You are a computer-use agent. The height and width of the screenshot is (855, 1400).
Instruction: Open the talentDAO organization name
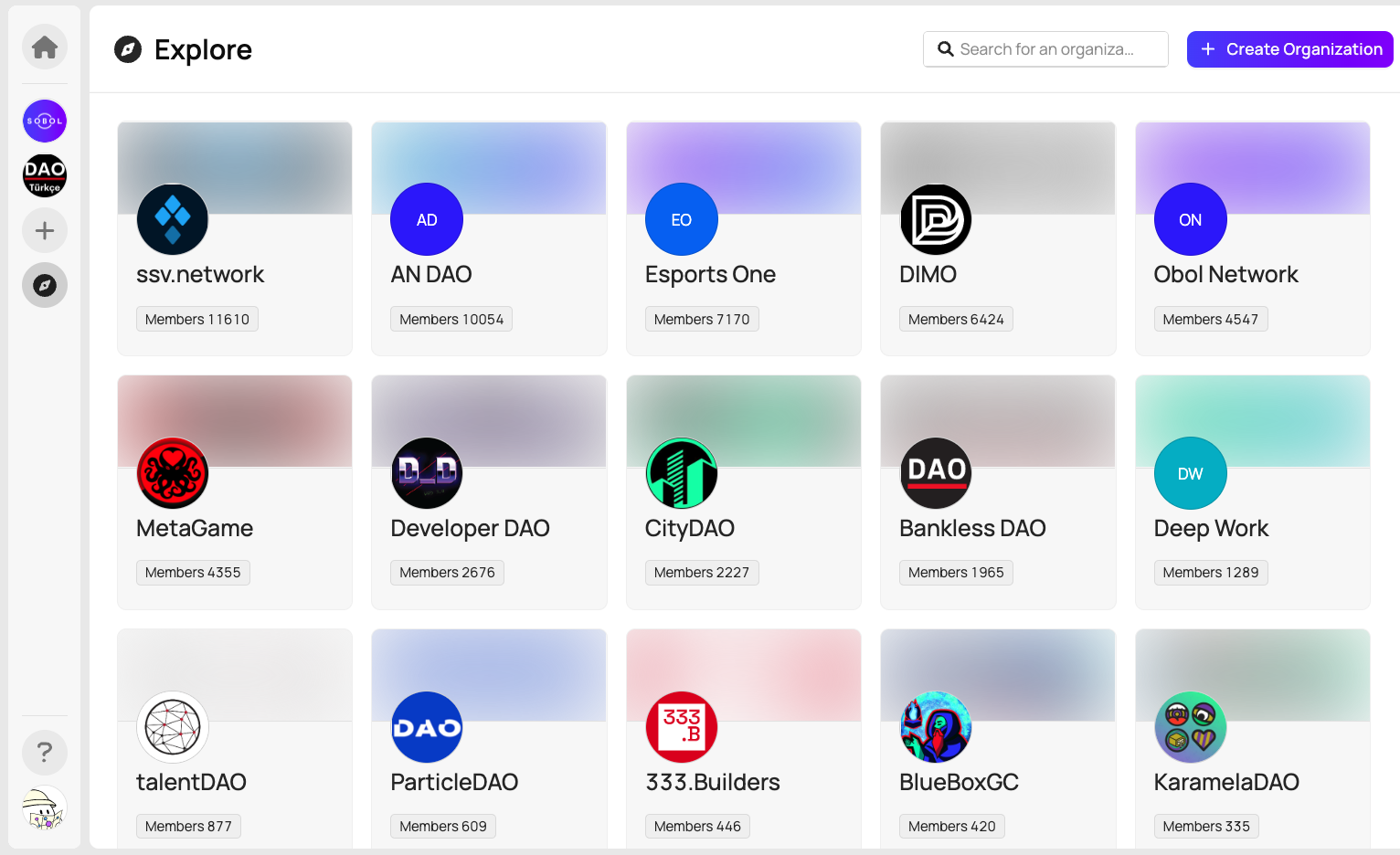click(191, 782)
